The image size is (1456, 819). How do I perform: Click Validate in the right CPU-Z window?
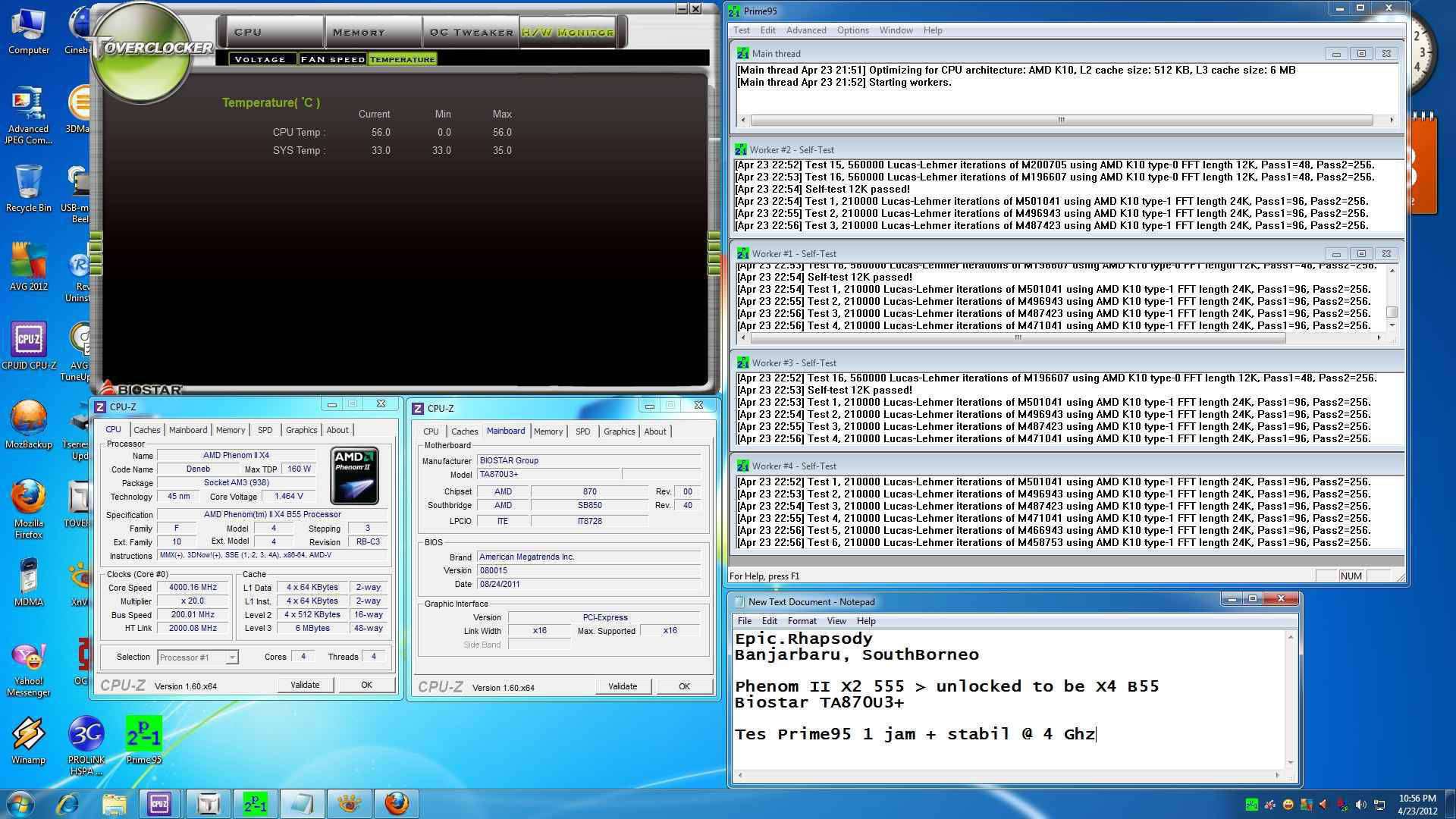pos(622,686)
